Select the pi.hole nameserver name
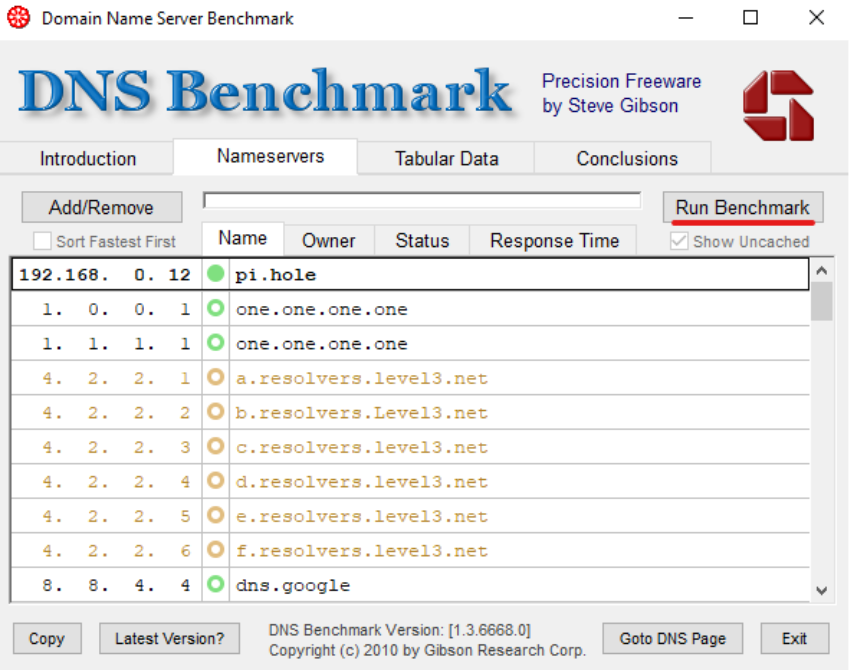 click(276, 275)
